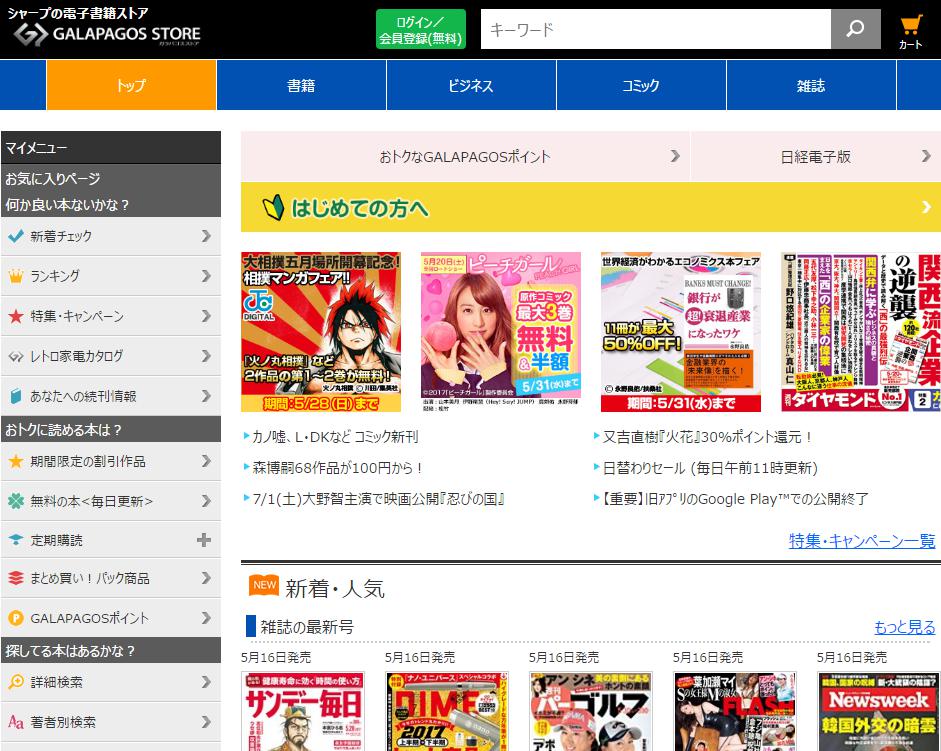This screenshot has width=941, height=751.
Task: Click the magnifier search button
Action: (855, 29)
